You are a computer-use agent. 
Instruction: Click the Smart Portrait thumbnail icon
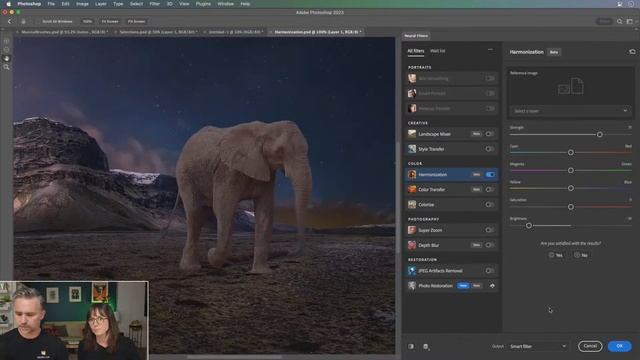[x=412, y=93]
